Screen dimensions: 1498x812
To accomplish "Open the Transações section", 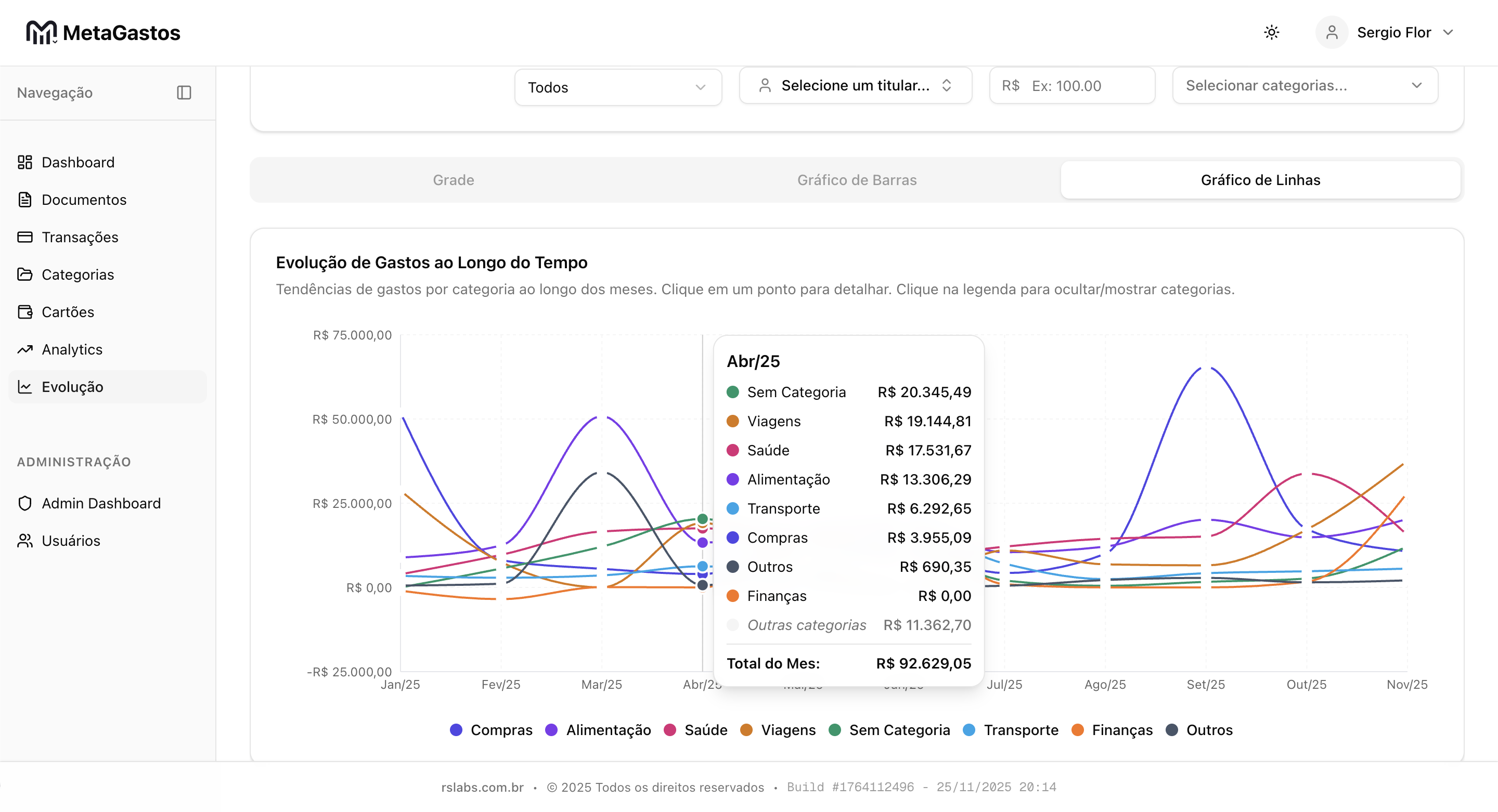I will coord(80,237).
